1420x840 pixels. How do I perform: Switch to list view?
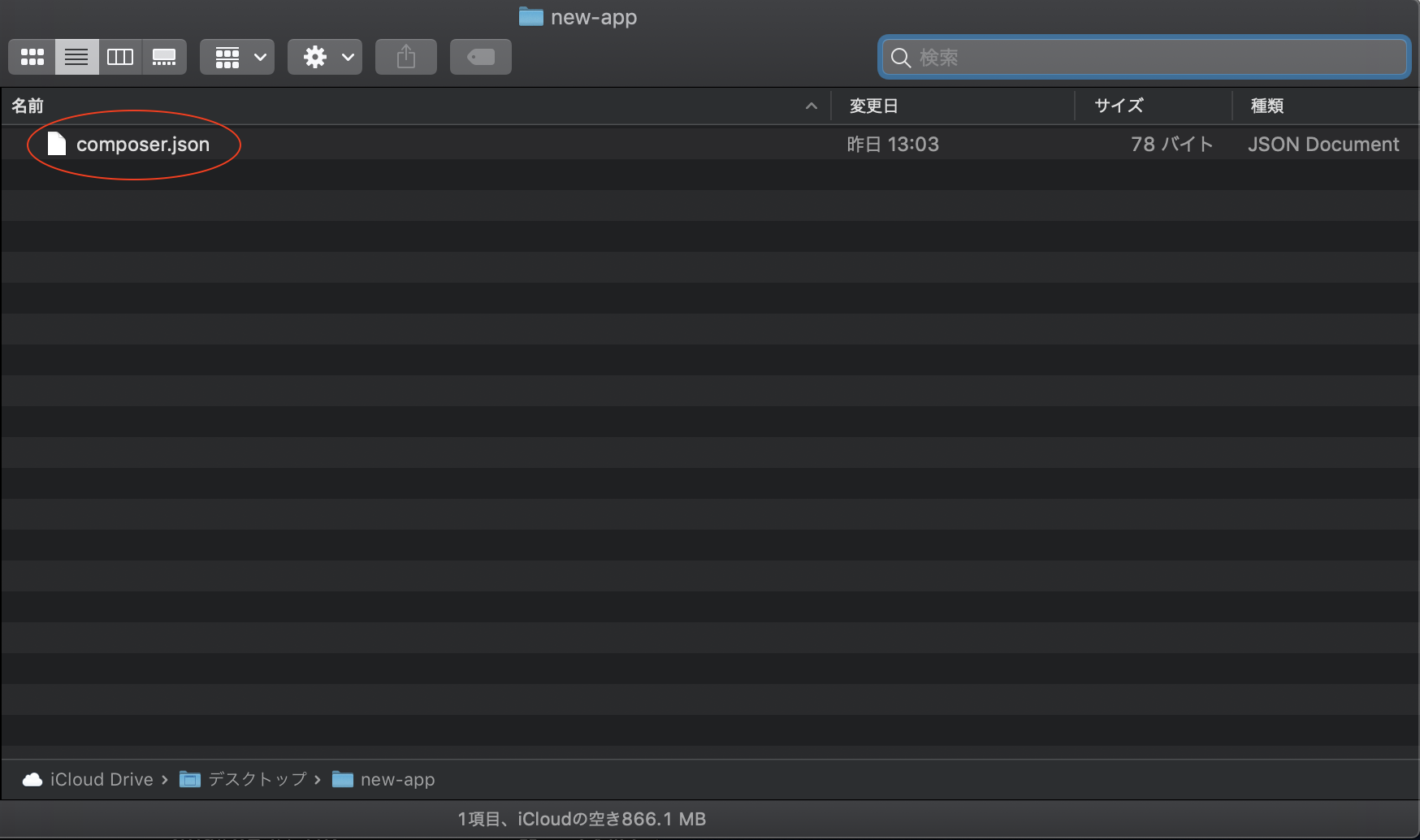coord(77,57)
